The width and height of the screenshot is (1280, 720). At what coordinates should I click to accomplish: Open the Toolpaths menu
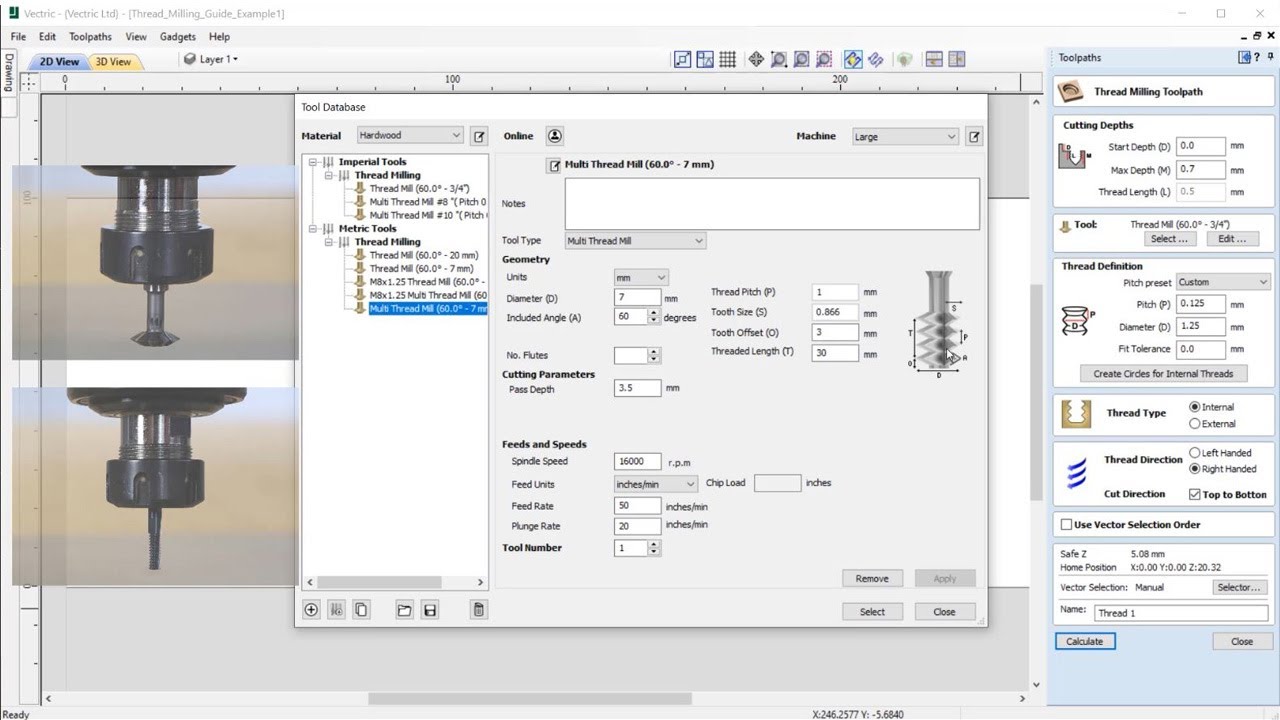click(x=90, y=37)
